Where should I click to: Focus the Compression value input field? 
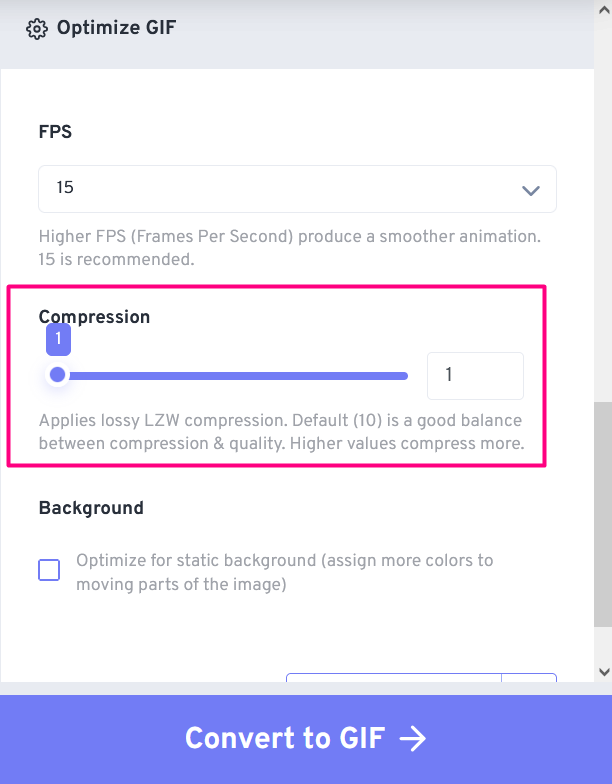(x=475, y=375)
